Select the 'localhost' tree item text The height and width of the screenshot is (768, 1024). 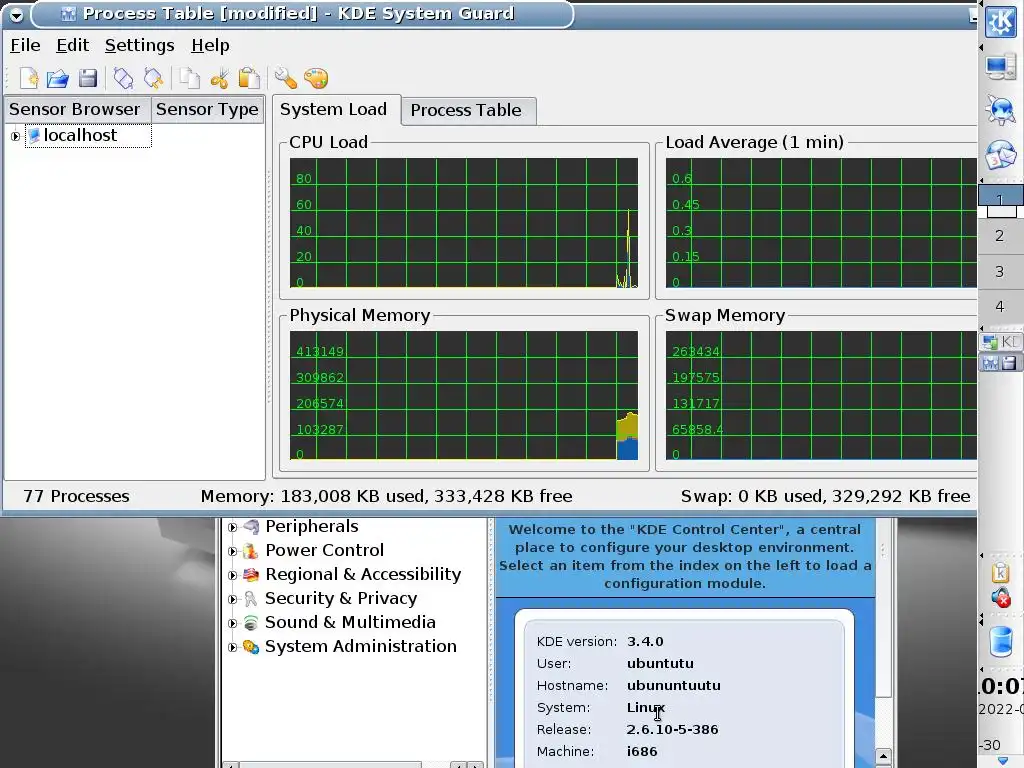pyautogui.click(x=80, y=135)
